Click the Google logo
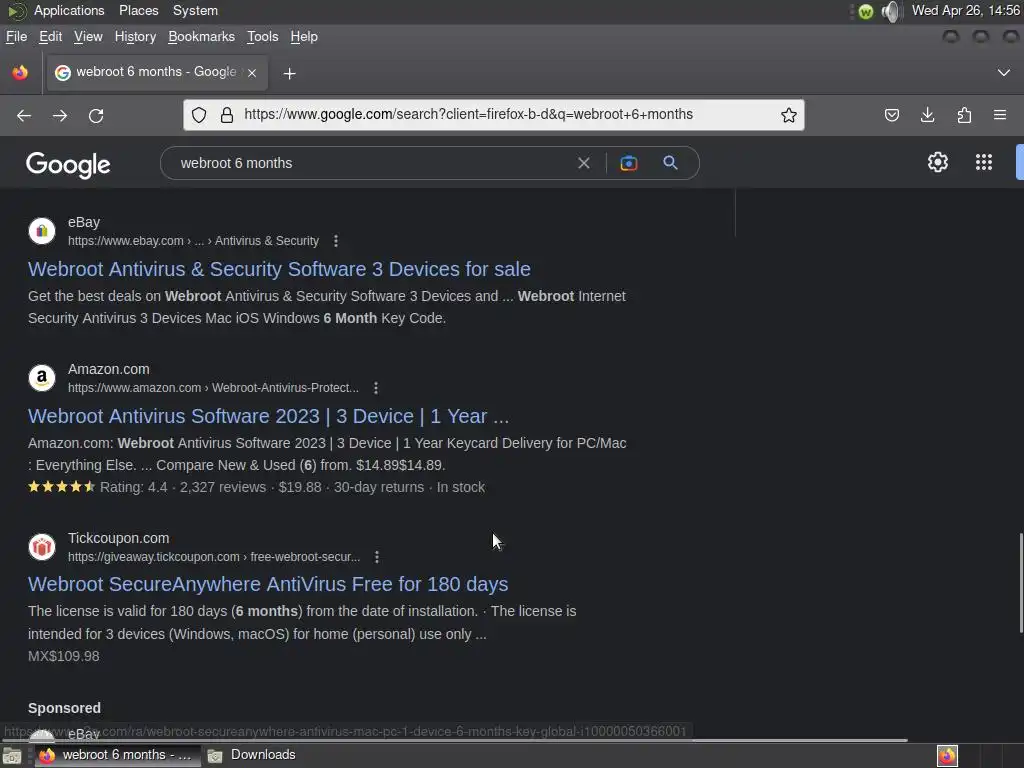The height and width of the screenshot is (768, 1024). pos(68,165)
